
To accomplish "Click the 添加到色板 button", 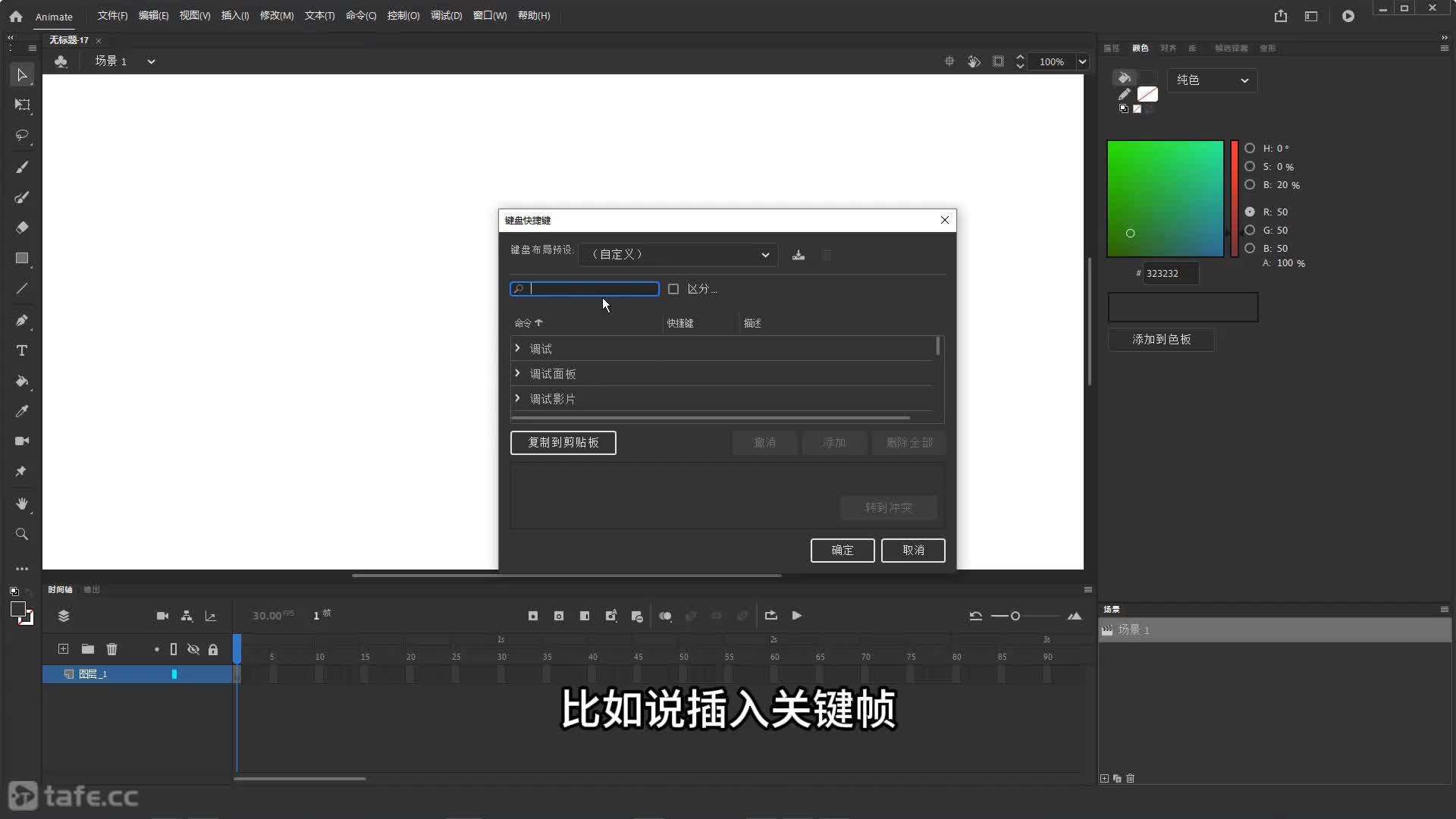I will point(1161,340).
